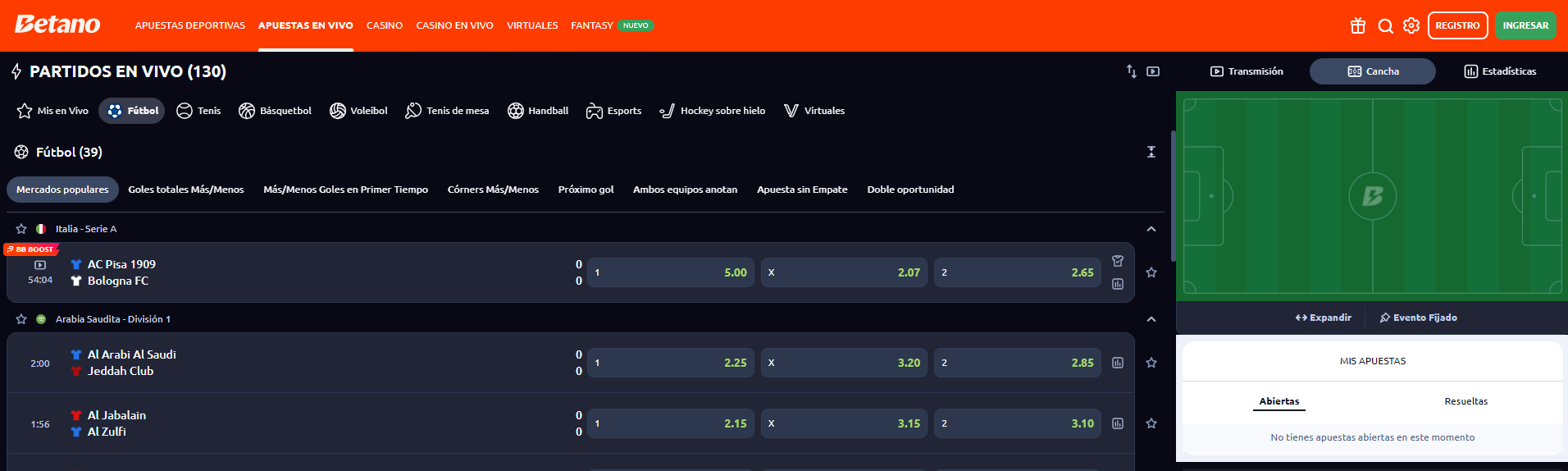Collapse all Fútbol leagues
This screenshot has width=1568, height=471.
[x=1151, y=152]
